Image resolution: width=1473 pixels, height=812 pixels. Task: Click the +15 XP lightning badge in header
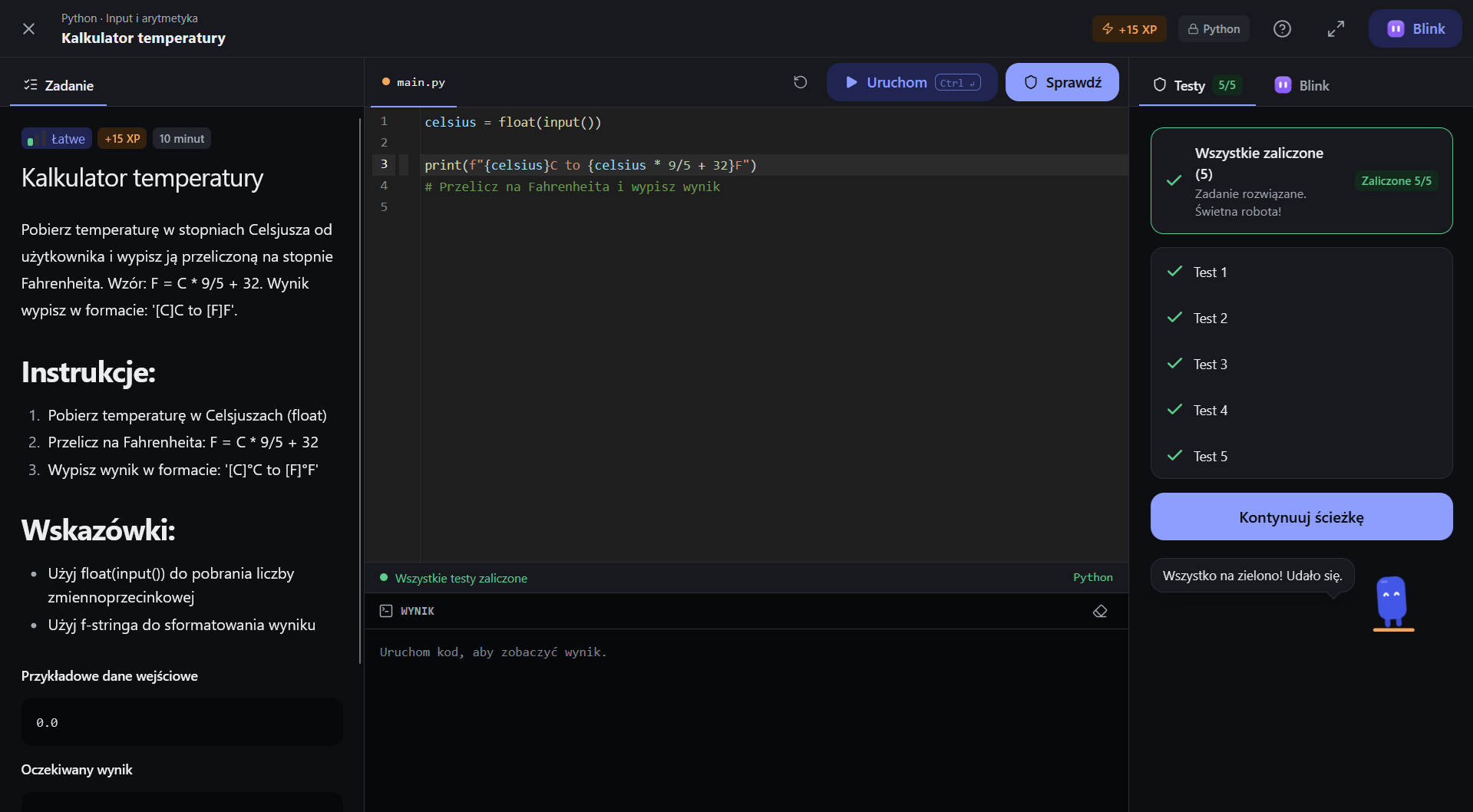click(x=1129, y=29)
